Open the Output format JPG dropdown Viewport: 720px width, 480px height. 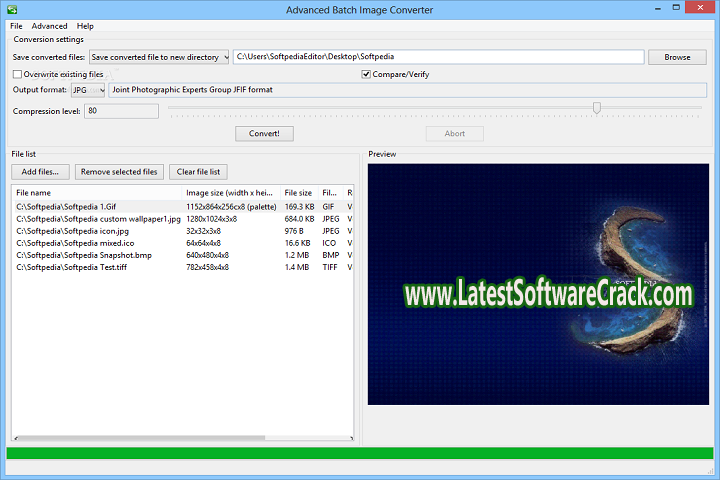click(x=88, y=90)
